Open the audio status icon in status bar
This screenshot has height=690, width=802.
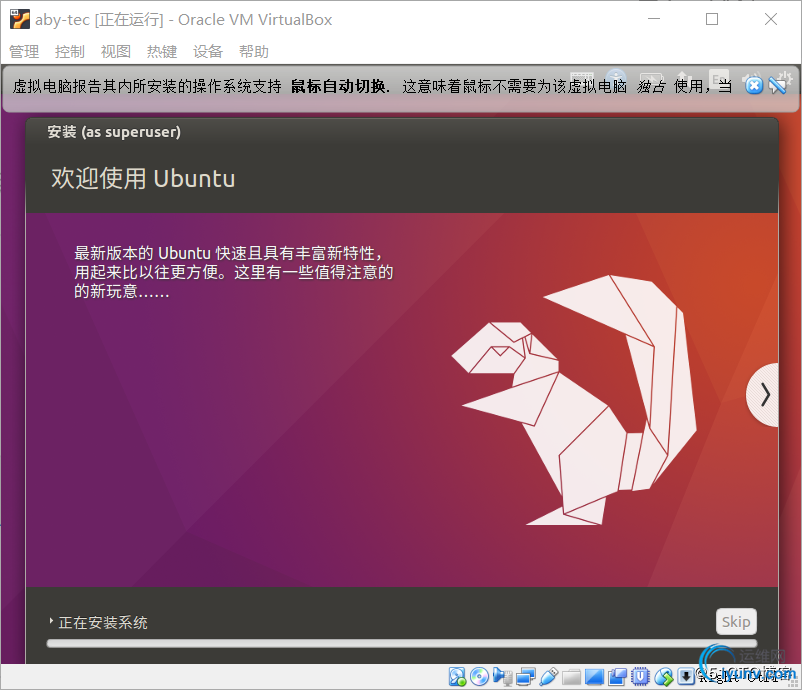pyautogui.click(x=503, y=677)
